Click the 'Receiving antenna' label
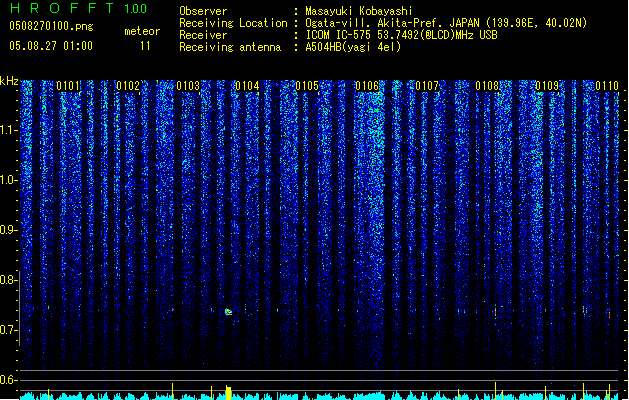Viewport: 629px width, 400px height. (x=230, y=47)
